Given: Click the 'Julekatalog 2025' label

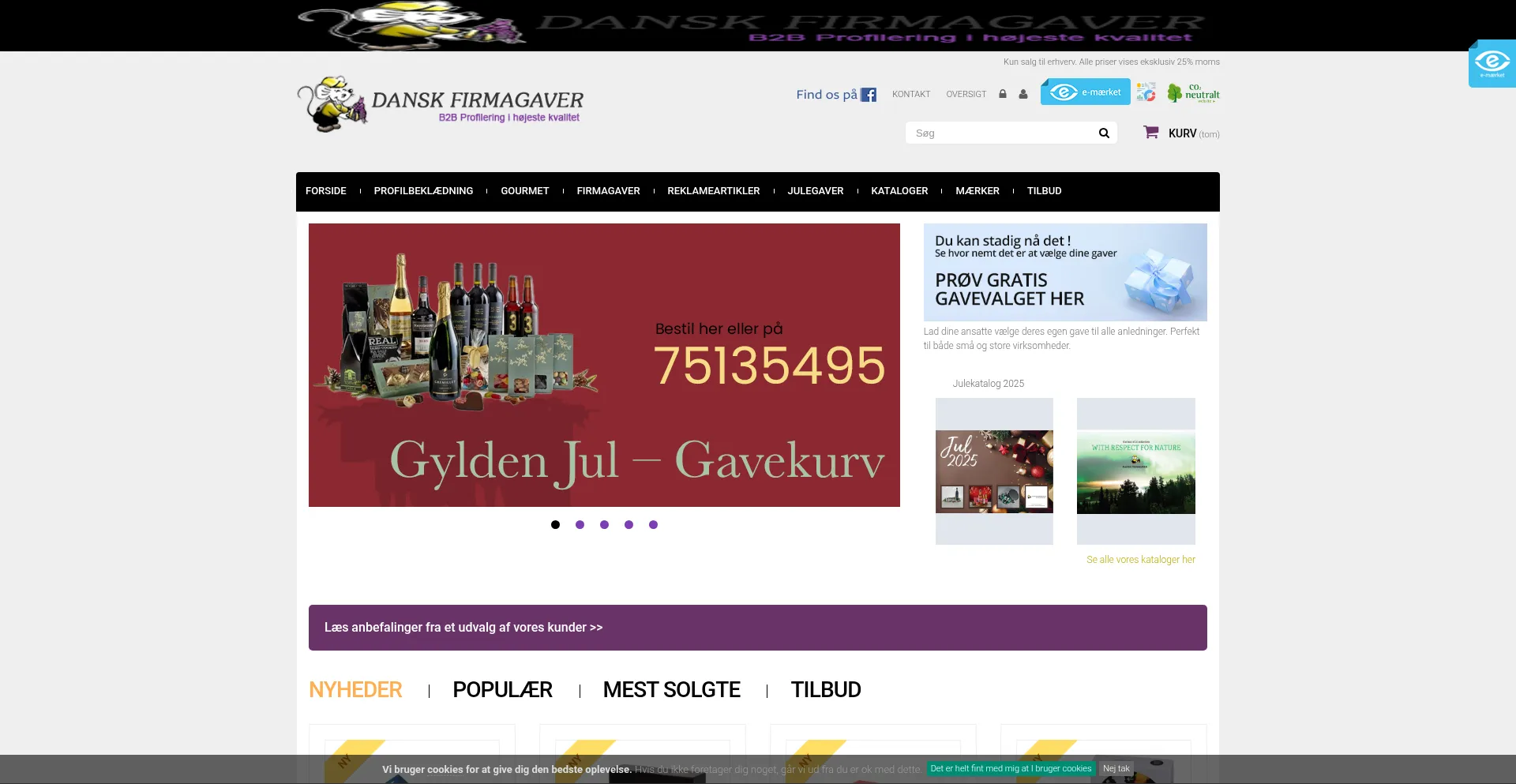Looking at the screenshot, I should [x=989, y=384].
